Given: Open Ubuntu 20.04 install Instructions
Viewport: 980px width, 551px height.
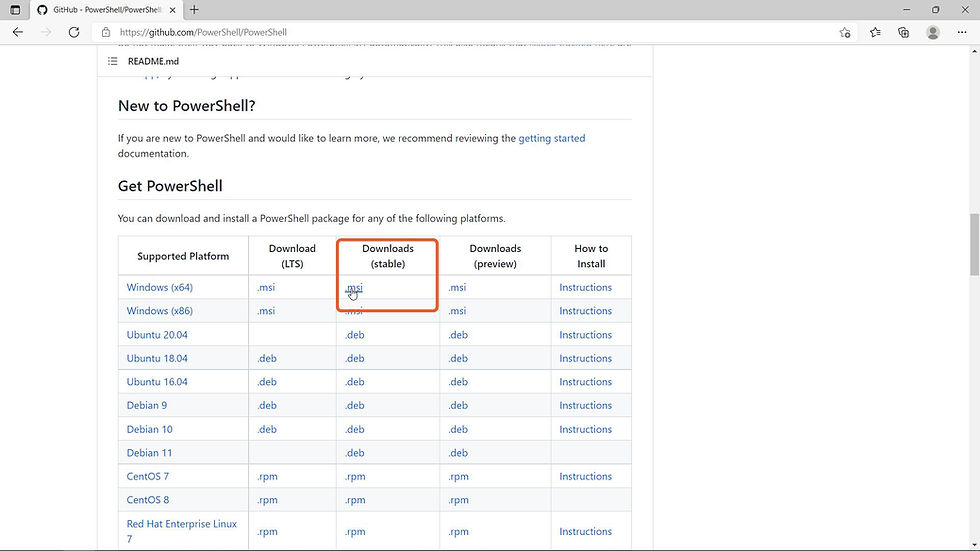Looking at the screenshot, I should tap(586, 335).
